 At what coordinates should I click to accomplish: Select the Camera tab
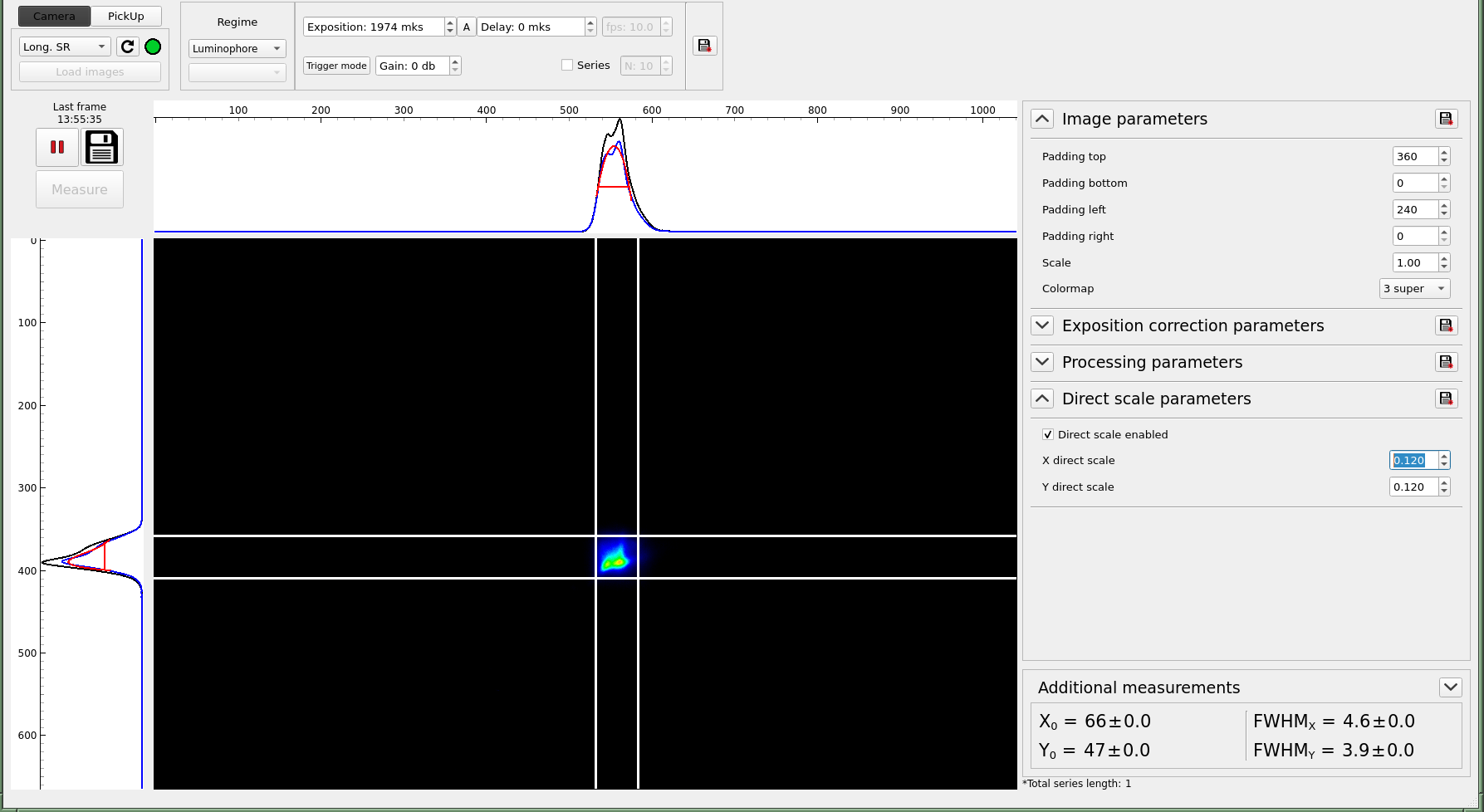click(54, 17)
